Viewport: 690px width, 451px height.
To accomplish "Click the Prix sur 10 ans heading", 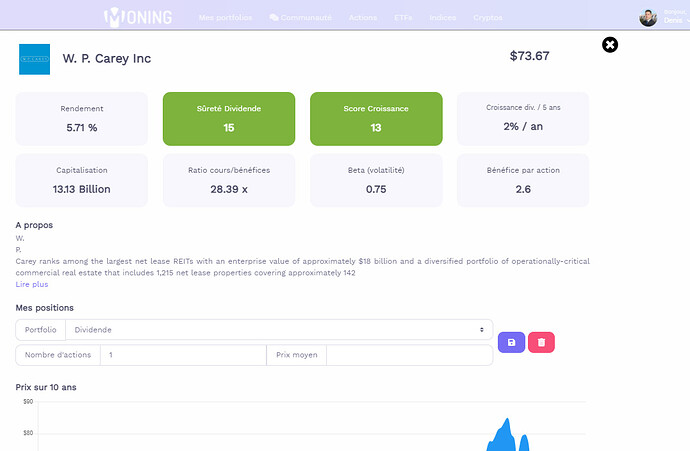I will click(x=46, y=387).
